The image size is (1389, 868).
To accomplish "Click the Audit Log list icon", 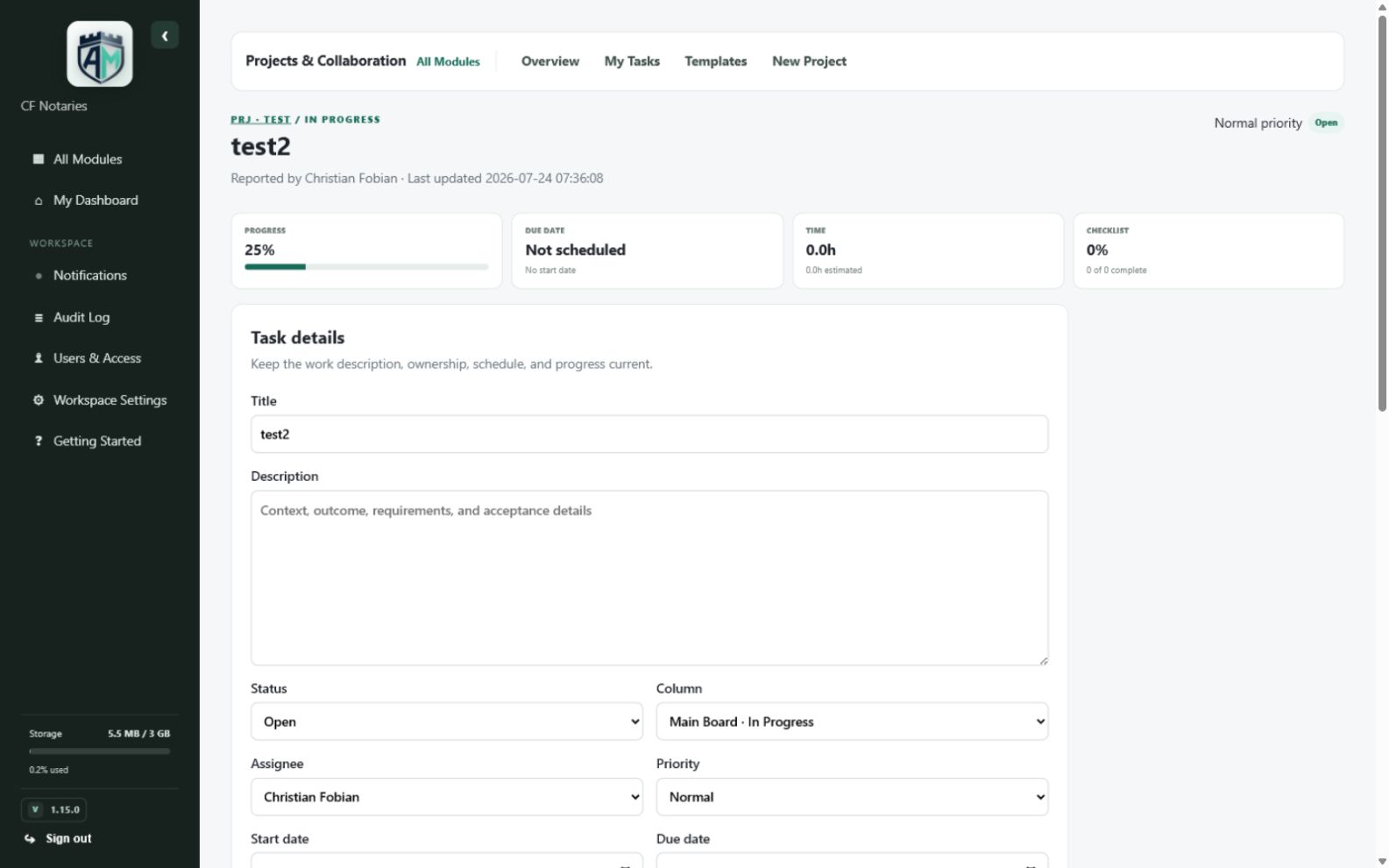I will (39, 318).
